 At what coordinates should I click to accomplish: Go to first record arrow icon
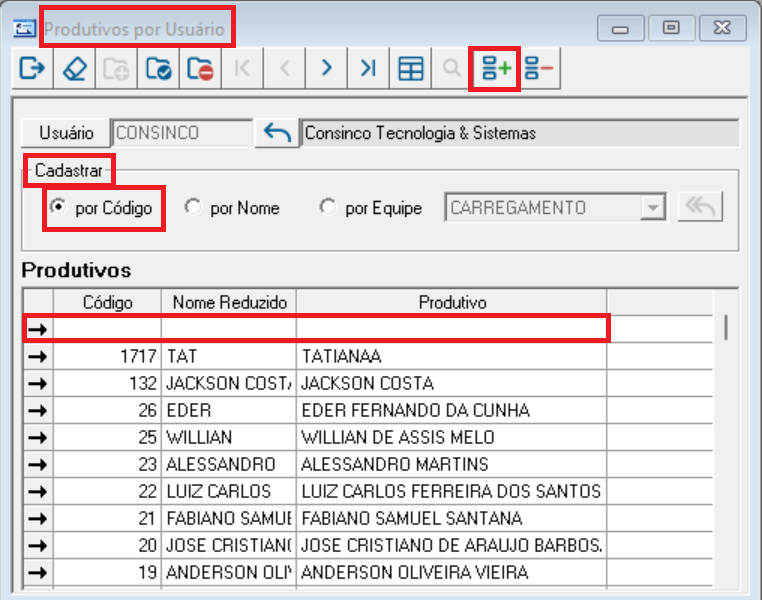coord(242,68)
